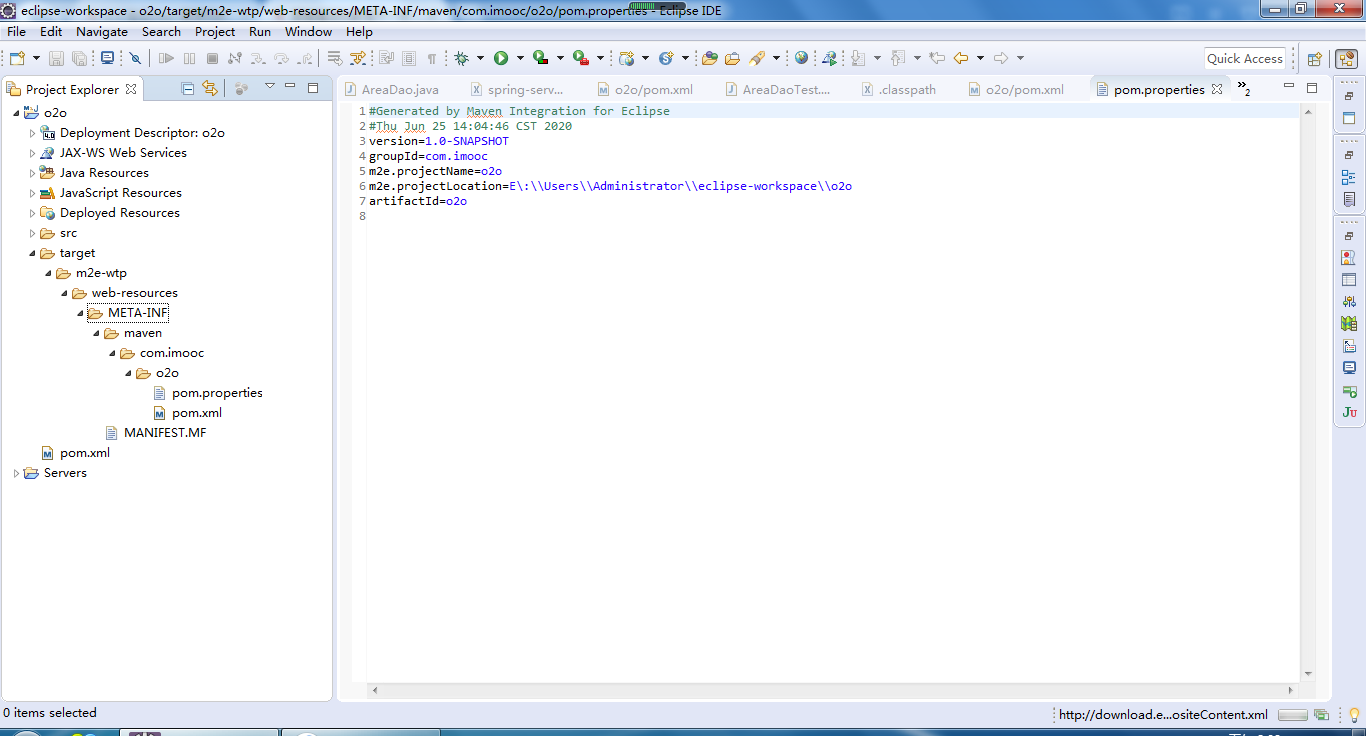
Task: Click the yellow Back navigation arrow
Action: [x=961, y=58]
